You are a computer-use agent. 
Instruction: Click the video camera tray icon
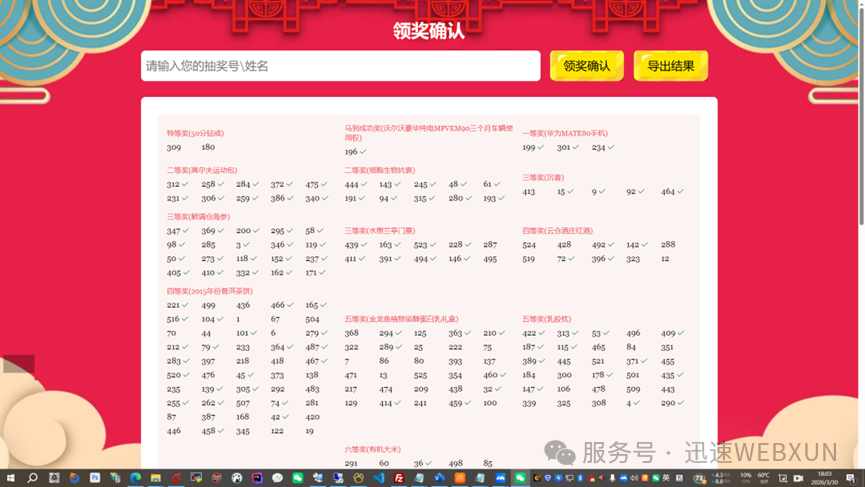[x=798, y=478]
